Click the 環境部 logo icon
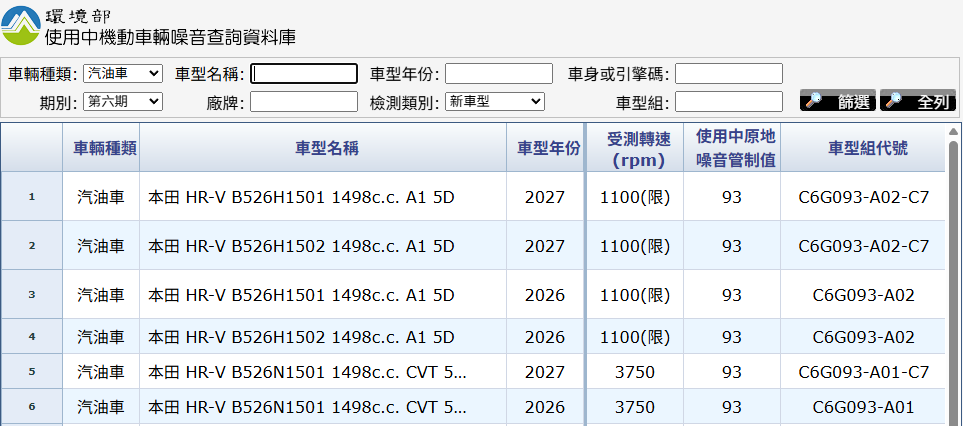Viewport: 963px width, 426px height. [21, 25]
